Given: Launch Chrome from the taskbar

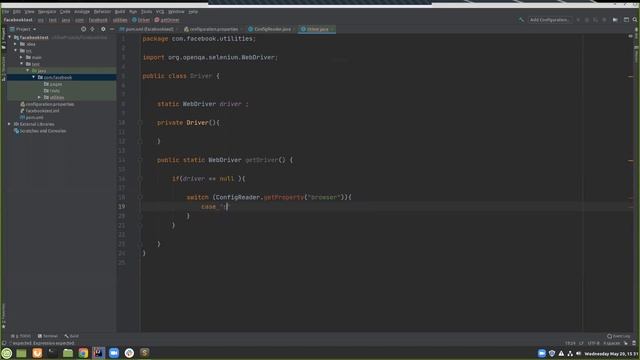Looking at the screenshot, I should (83, 353).
